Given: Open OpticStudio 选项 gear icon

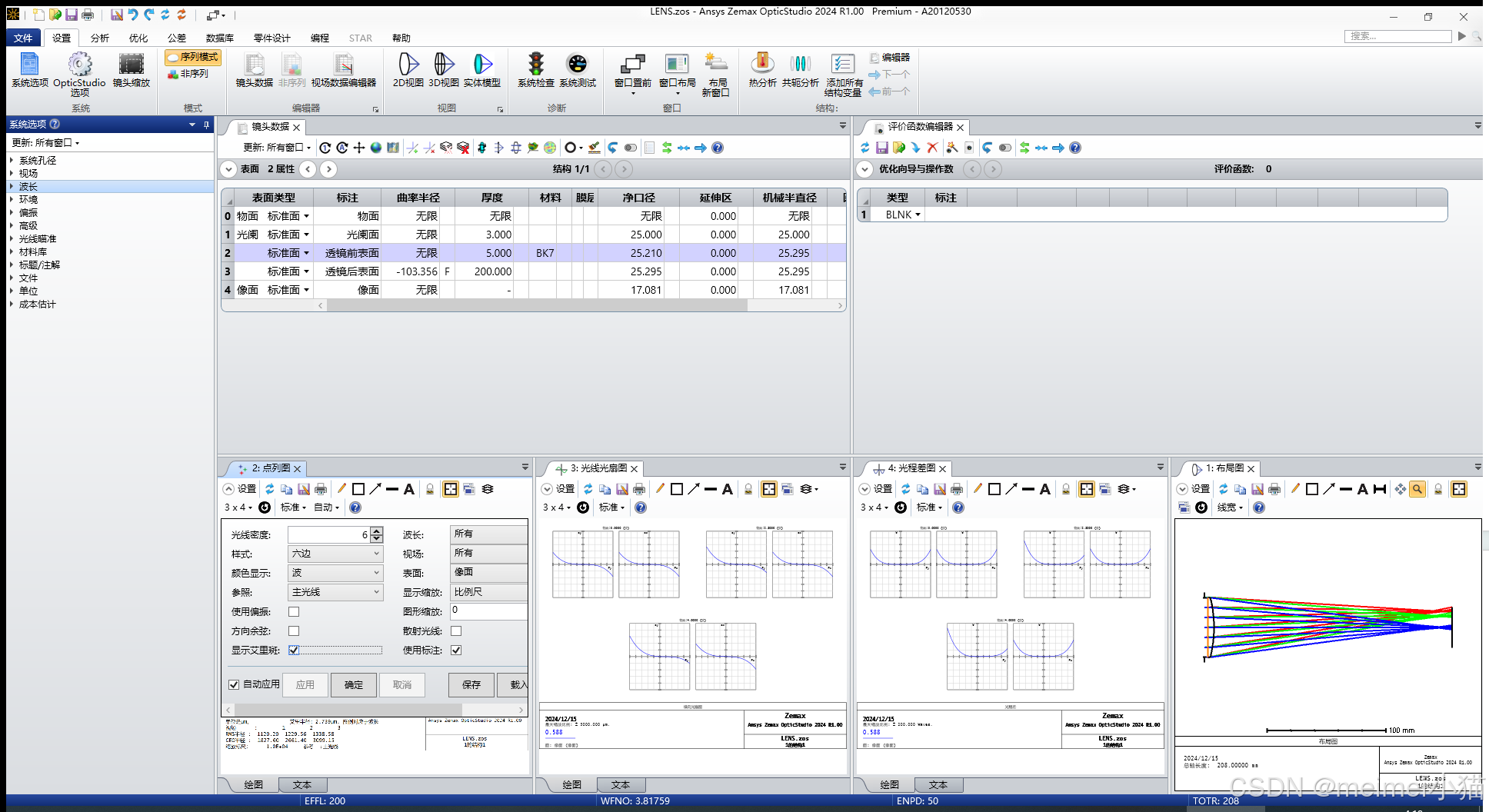Looking at the screenshot, I should [x=79, y=74].
